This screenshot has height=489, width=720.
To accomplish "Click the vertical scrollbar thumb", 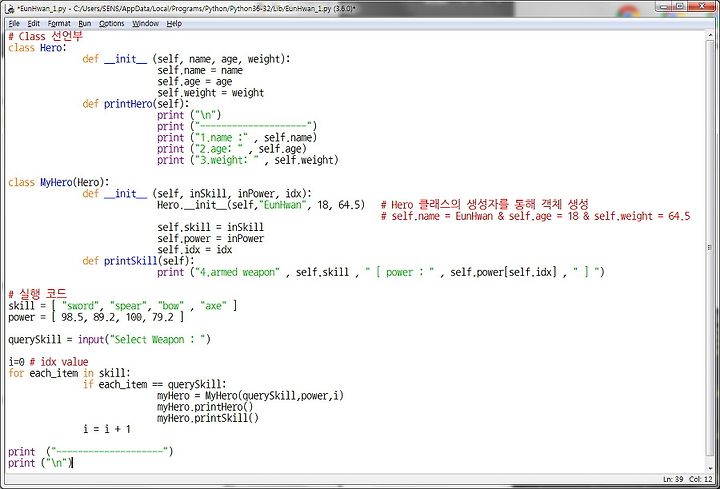I will point(710,248).
